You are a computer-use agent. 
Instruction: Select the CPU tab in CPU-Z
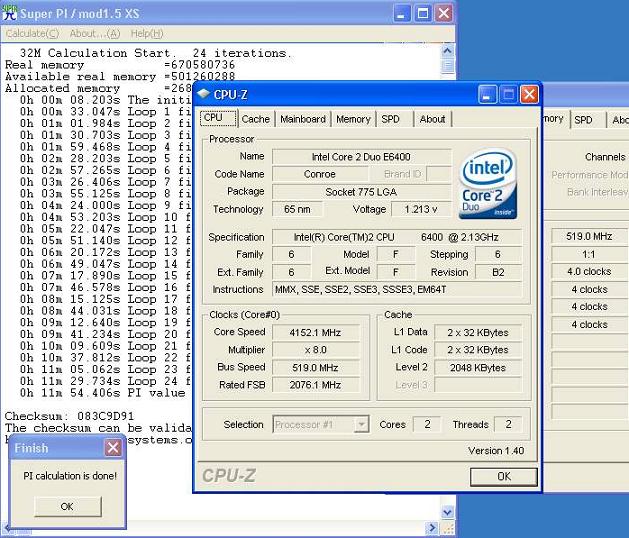[218, 118]
